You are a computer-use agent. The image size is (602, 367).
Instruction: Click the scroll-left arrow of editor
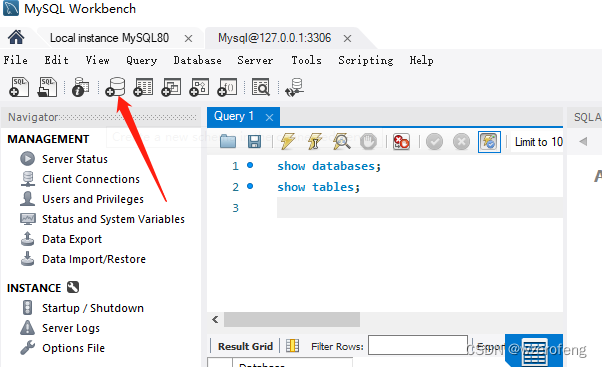215,319
